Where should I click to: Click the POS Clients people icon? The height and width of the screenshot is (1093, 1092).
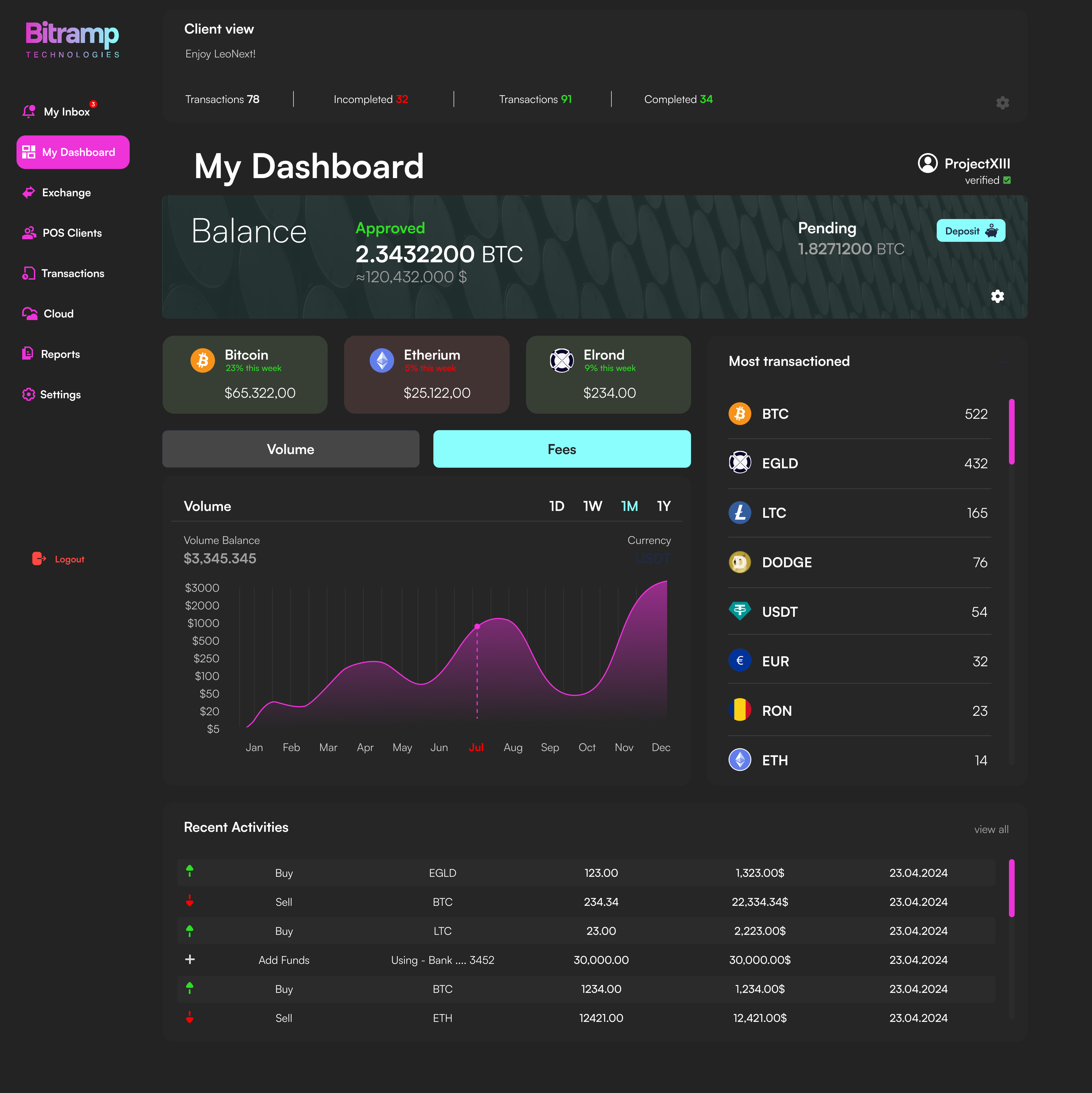point(29,232)
